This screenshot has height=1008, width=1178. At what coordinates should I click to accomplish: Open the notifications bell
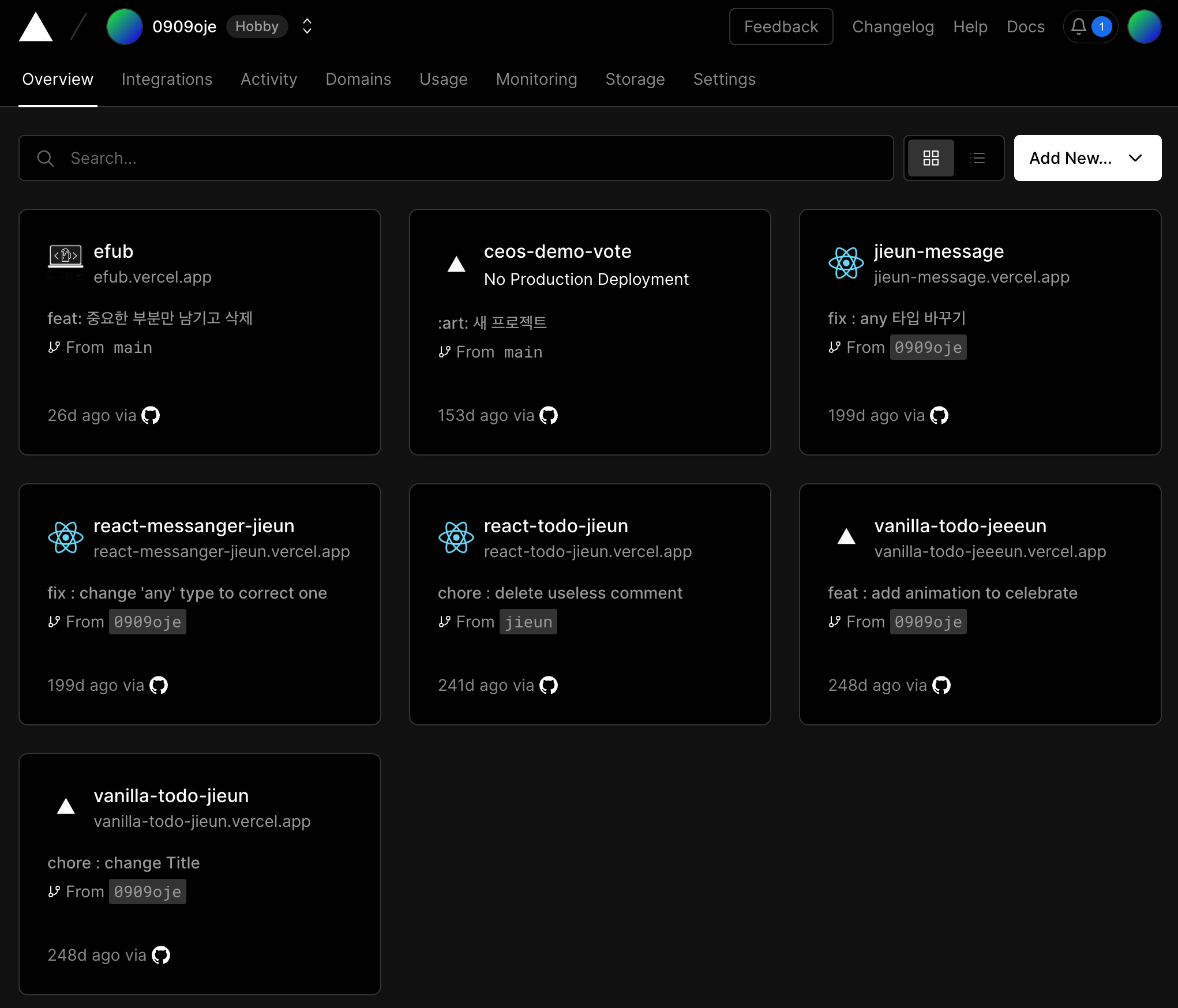[1078, 27]
